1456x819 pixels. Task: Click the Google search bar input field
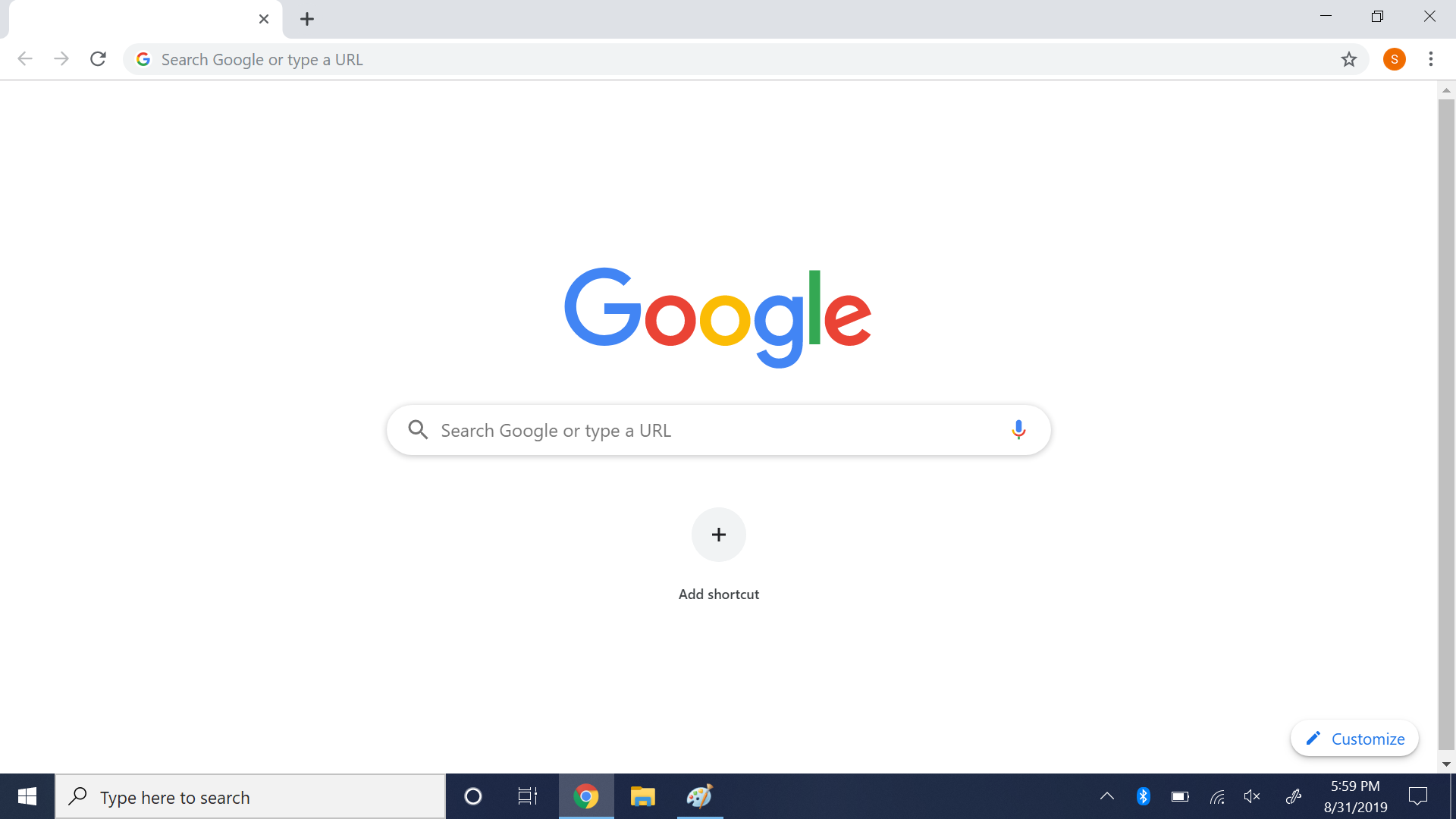point(718,430)
